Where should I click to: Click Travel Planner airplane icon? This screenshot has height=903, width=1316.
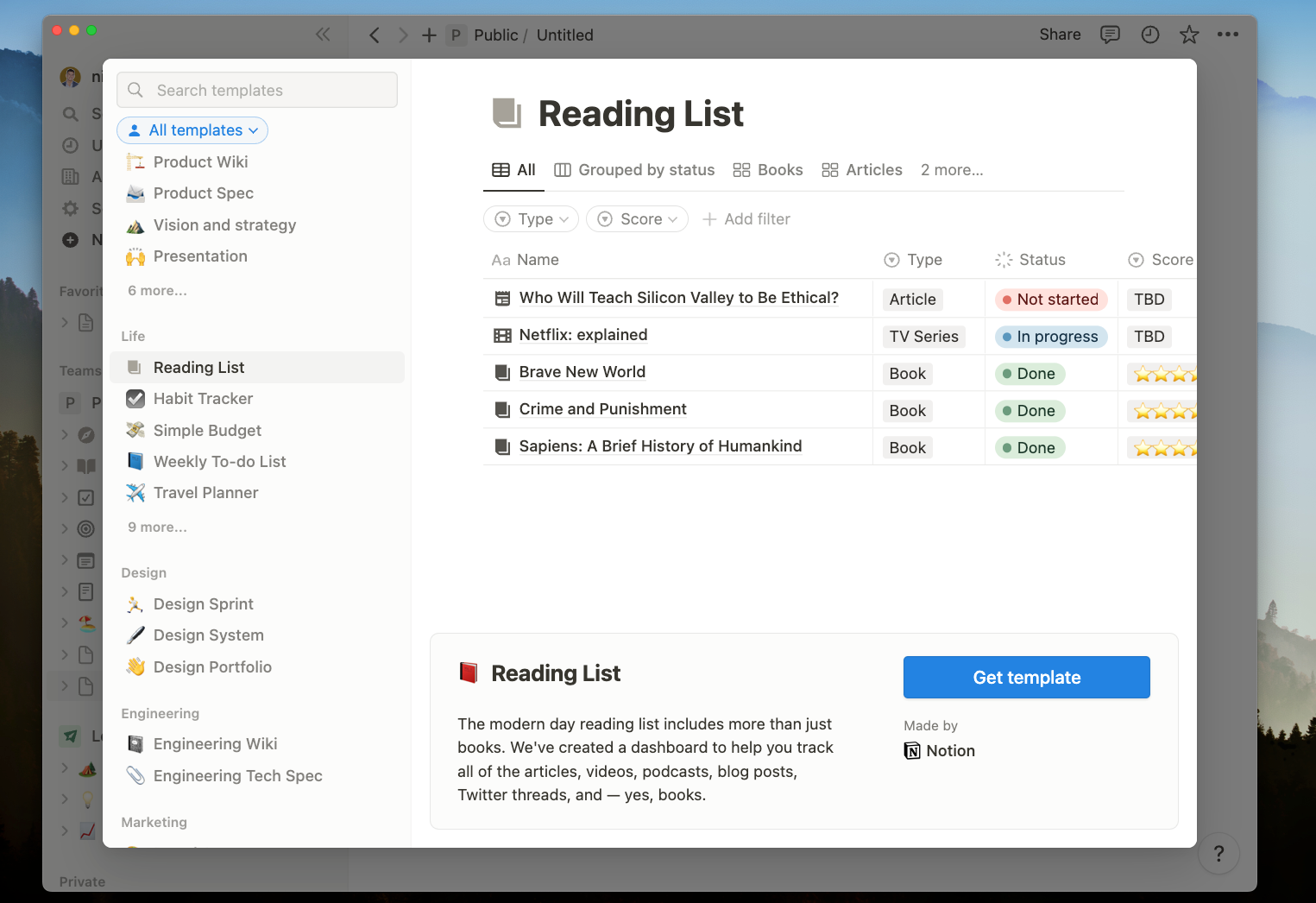[x=135, y=493]
